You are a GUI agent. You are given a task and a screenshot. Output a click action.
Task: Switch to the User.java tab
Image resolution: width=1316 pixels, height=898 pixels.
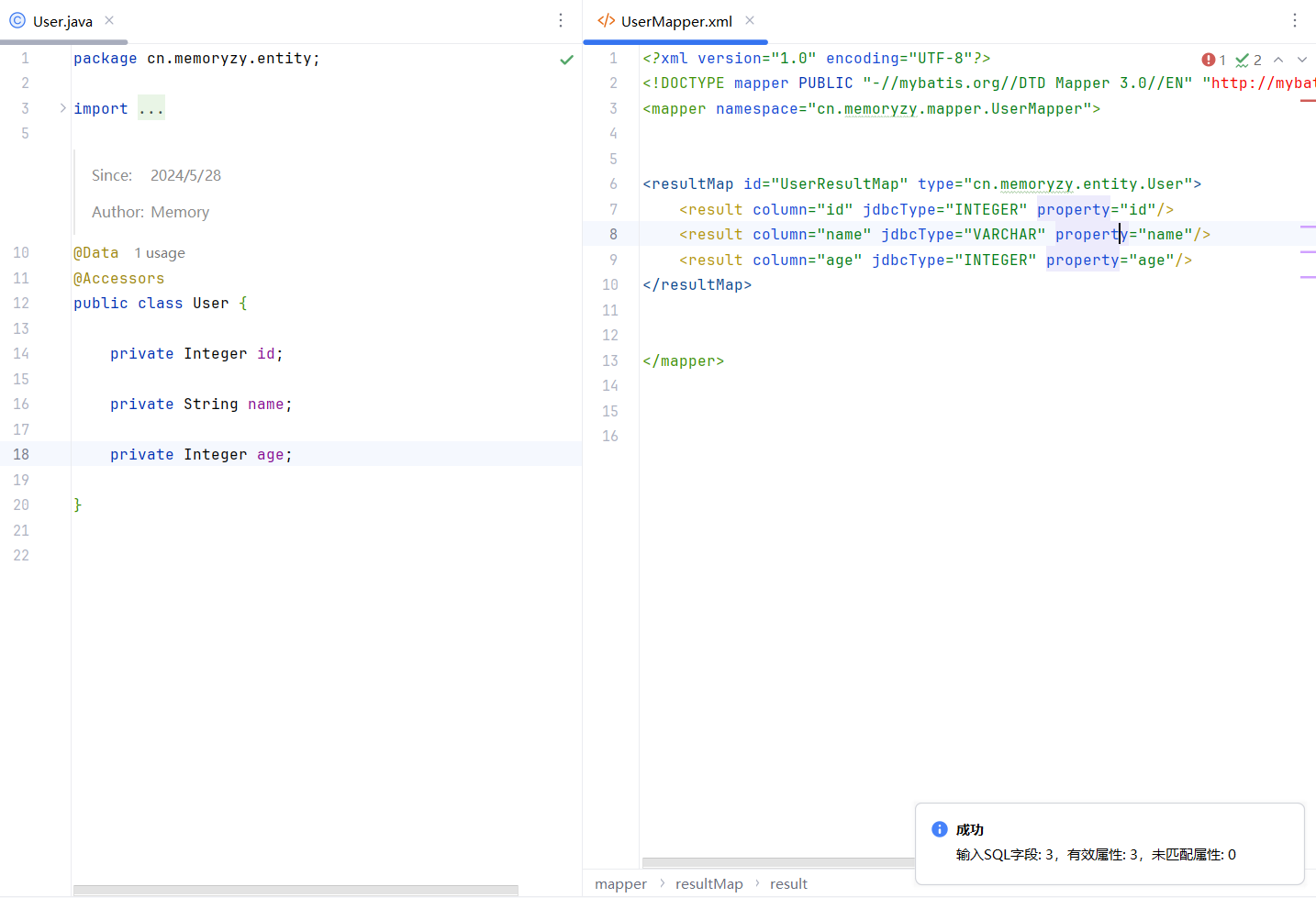(x=62, y=21)
